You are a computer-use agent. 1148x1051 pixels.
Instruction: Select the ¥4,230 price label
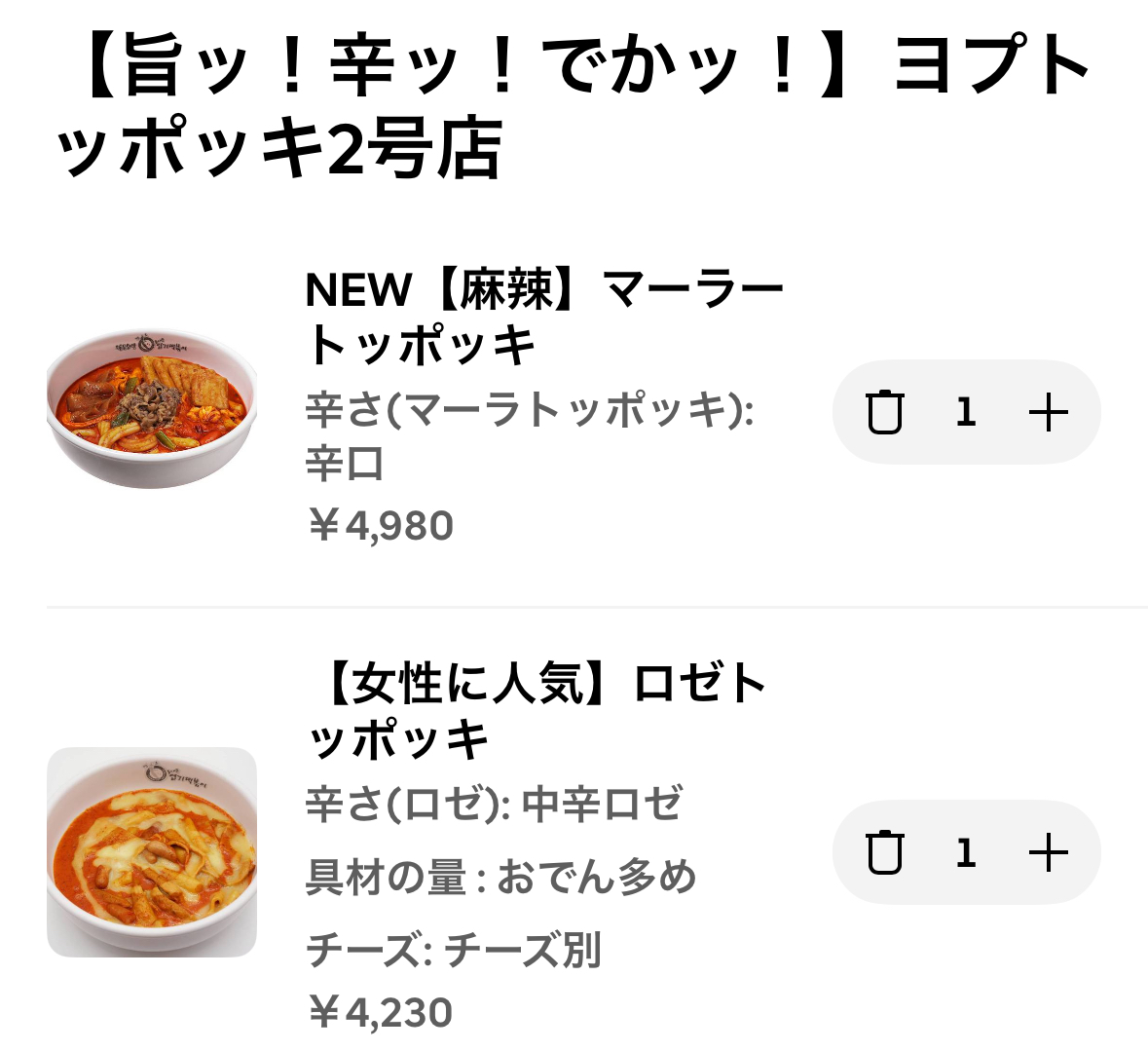(380, 1013)
